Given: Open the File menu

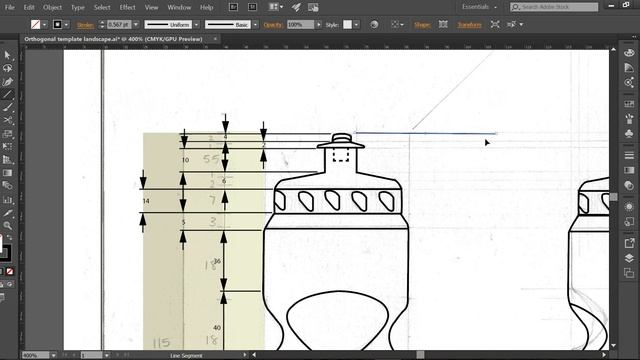Looking at the screenshot, I should click(9, 7).
